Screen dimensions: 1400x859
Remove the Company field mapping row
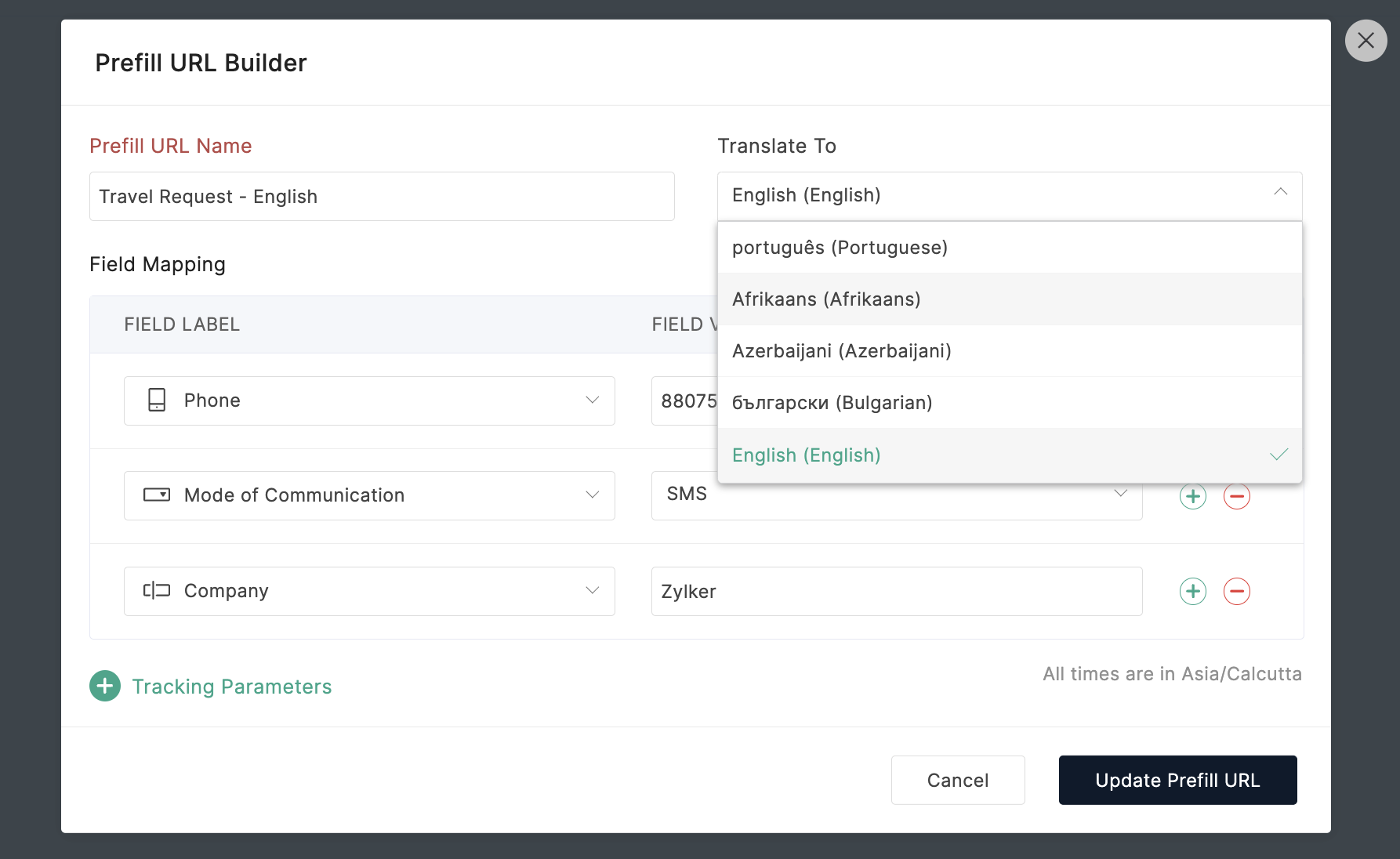coord(1236,591)
